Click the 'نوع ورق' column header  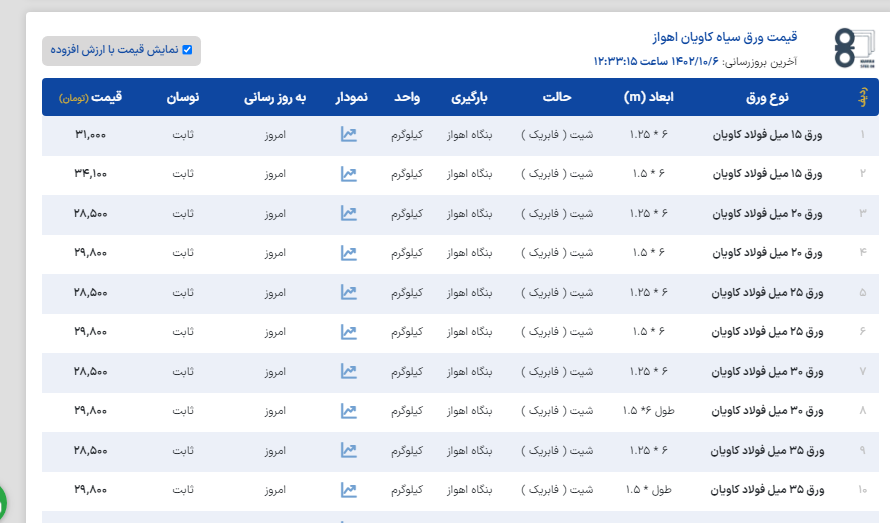click(x=767, y=97)
